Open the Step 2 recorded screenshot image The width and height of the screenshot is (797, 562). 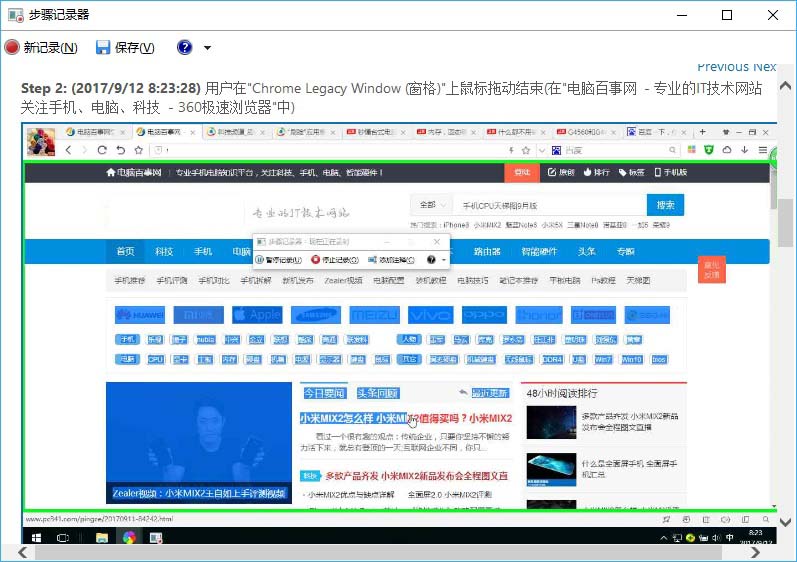pyautogui.click(x=399, y=333)
